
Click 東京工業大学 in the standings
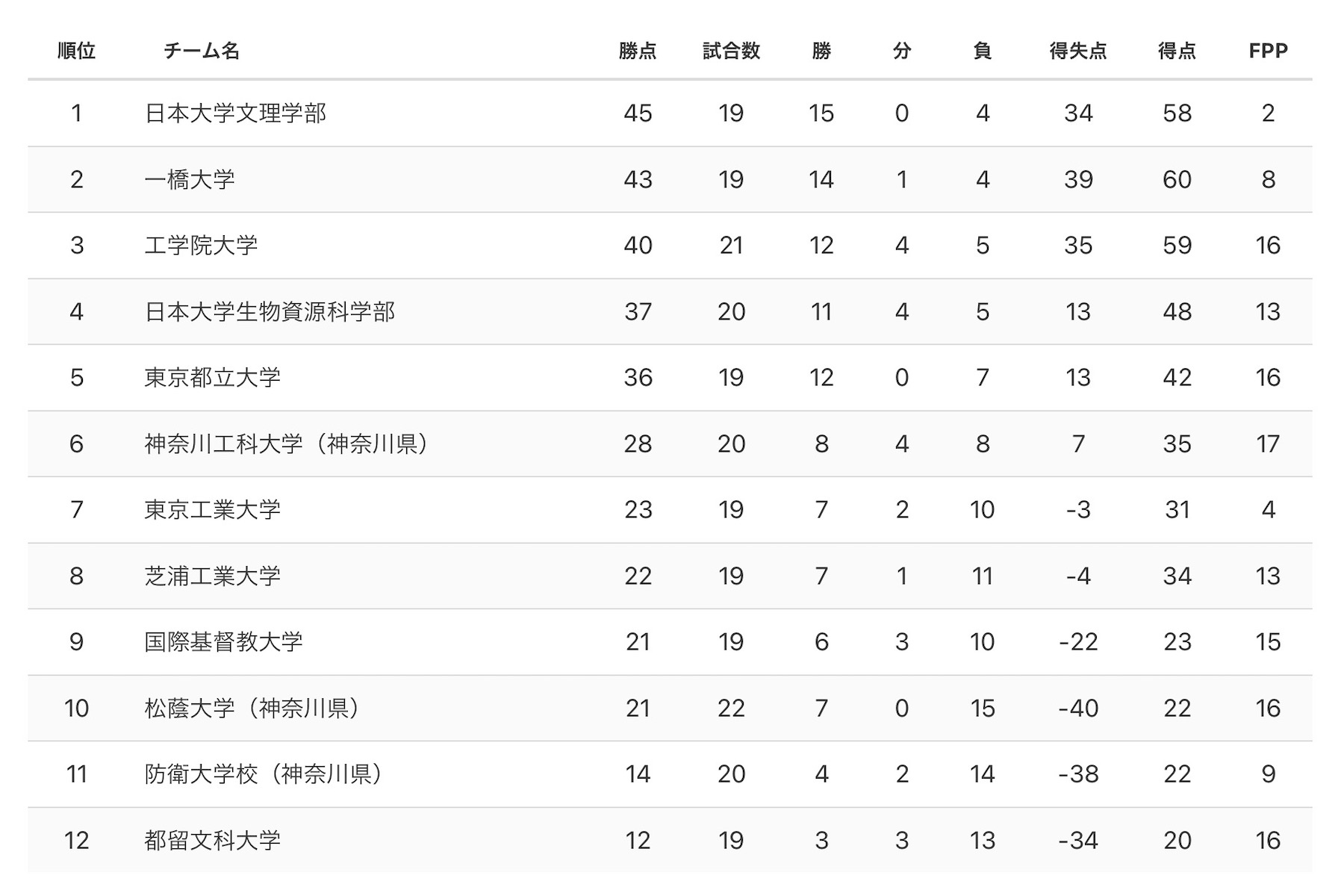click(x=212, y=509)
